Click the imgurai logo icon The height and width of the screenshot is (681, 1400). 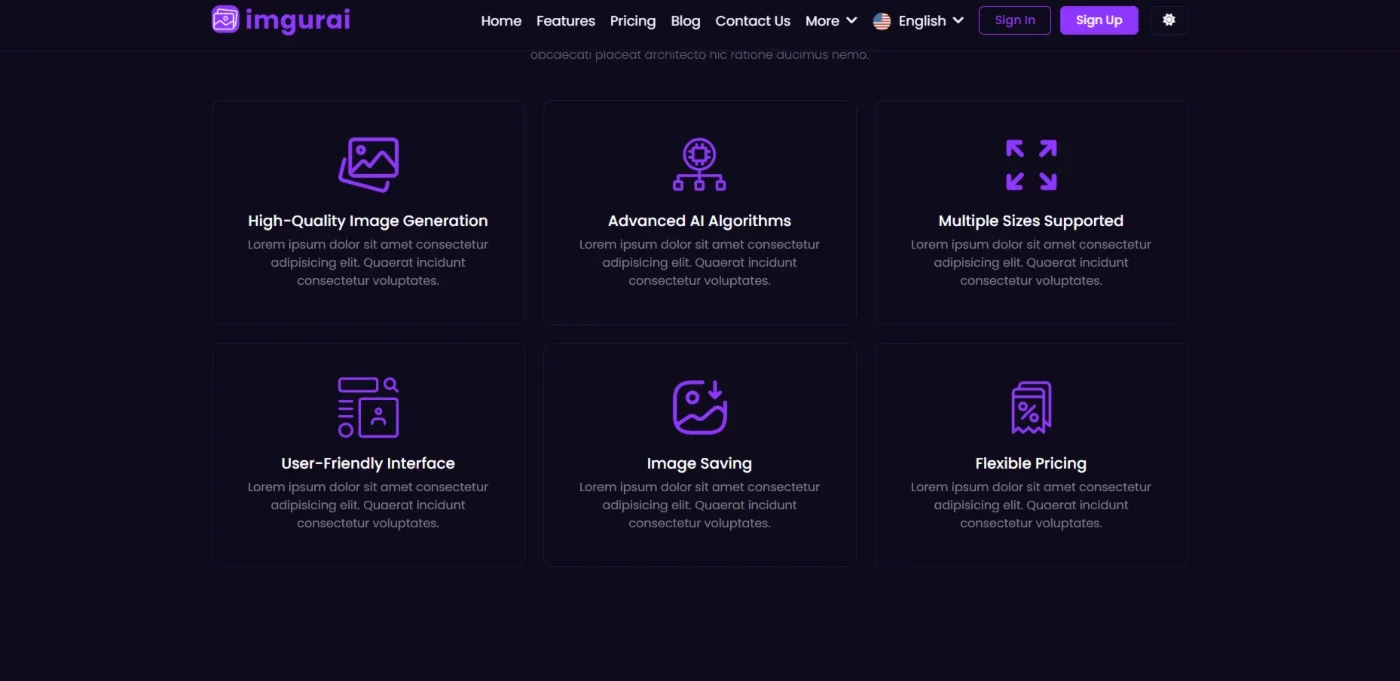click(226, 19)
